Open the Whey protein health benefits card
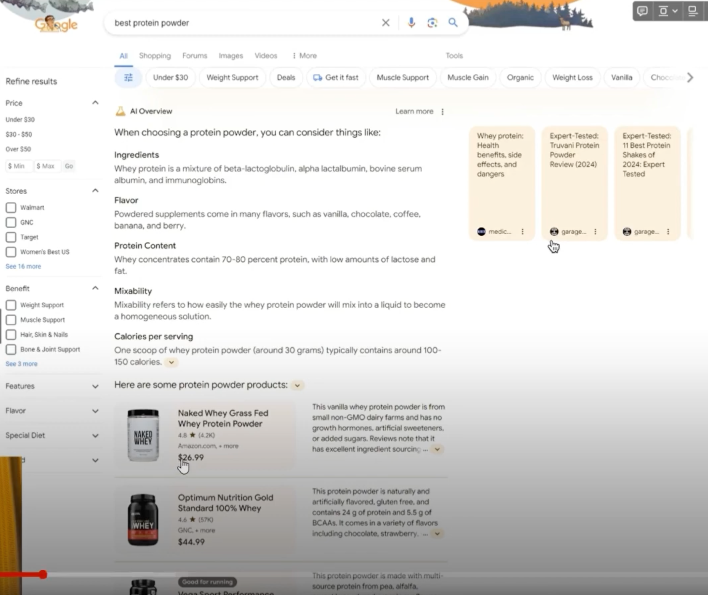This screenshot has width=708, height=595. pos(502,183)
